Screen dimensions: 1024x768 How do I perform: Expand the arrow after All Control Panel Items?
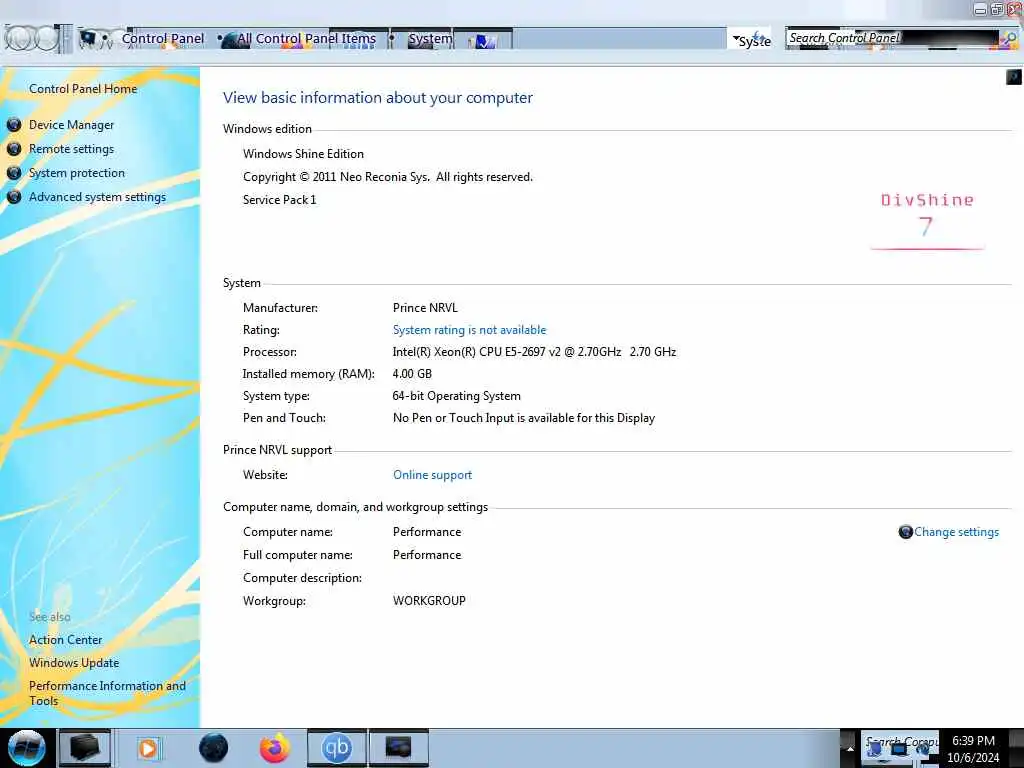391,39
